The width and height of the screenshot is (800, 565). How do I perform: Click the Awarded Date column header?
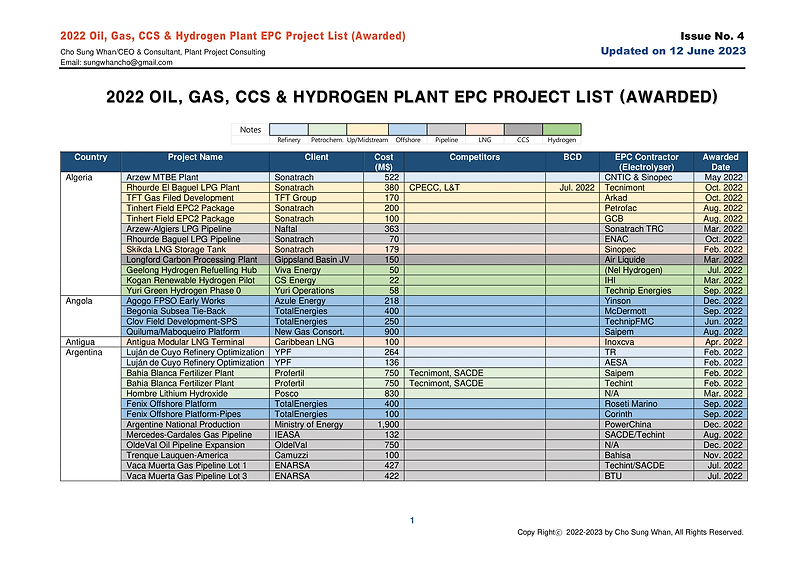pyautogui.click(x=720, y=162)
